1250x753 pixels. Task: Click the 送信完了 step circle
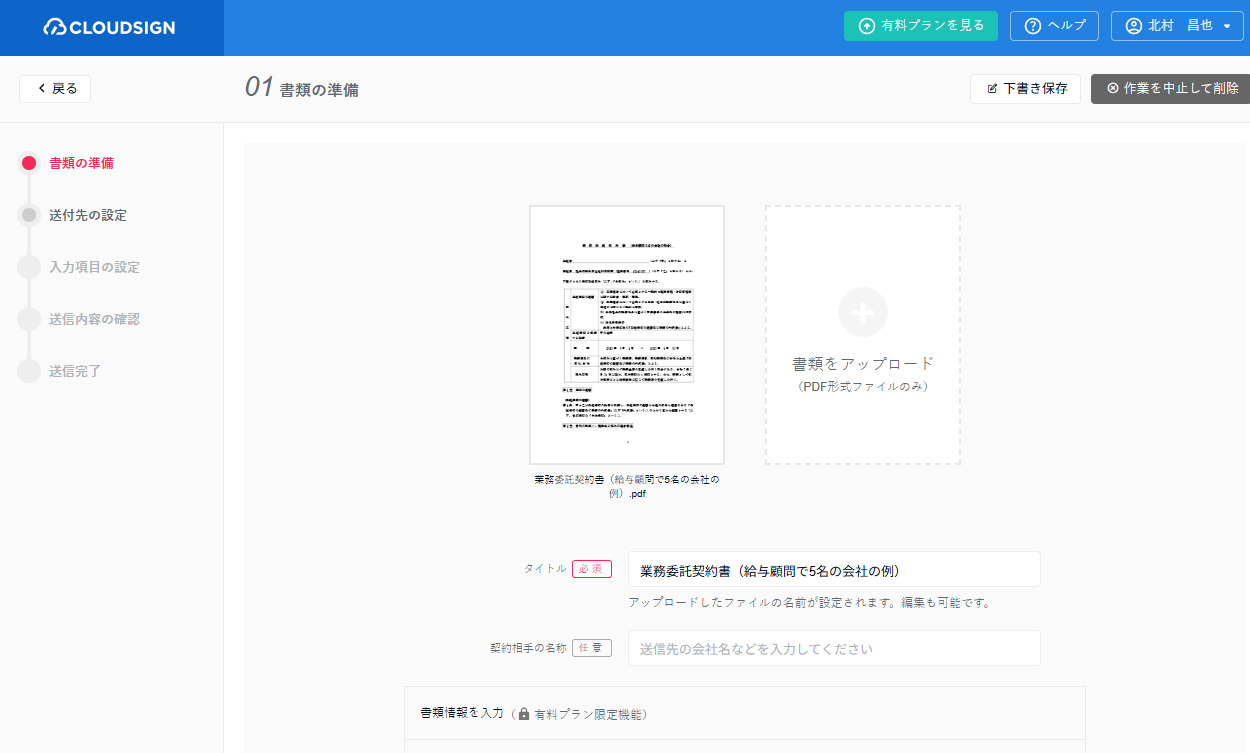29,371
